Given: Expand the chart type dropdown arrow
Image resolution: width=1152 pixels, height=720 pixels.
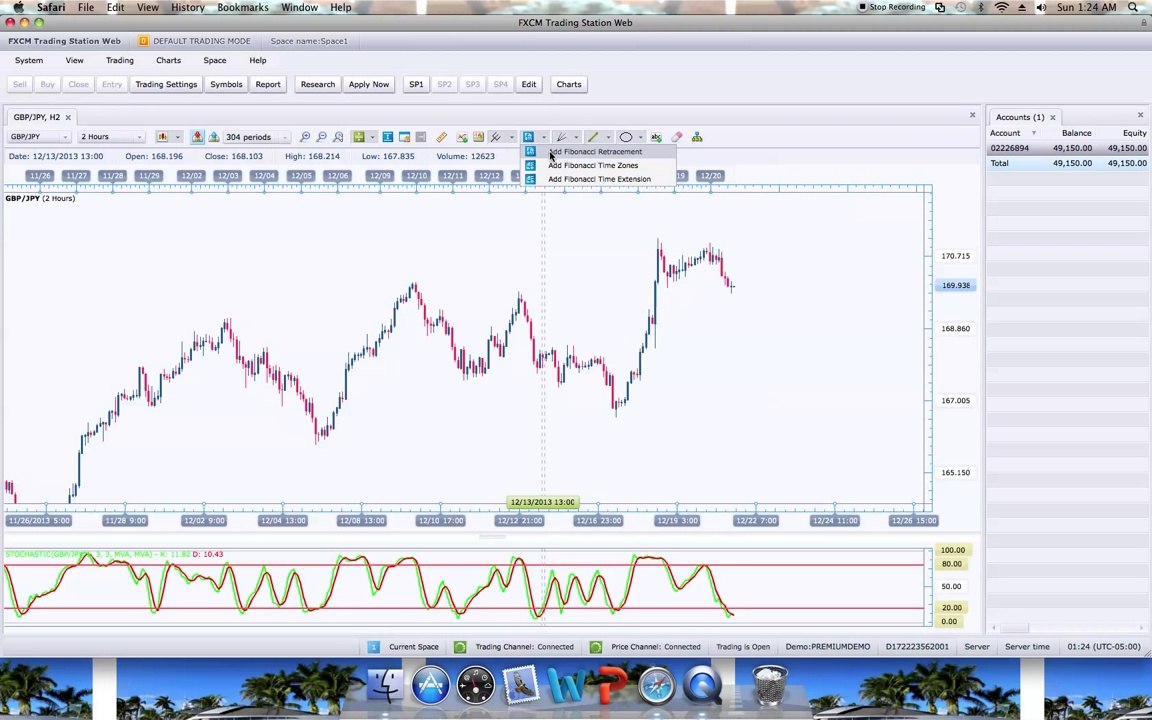Looking at the screenshot, I should 177,137.
